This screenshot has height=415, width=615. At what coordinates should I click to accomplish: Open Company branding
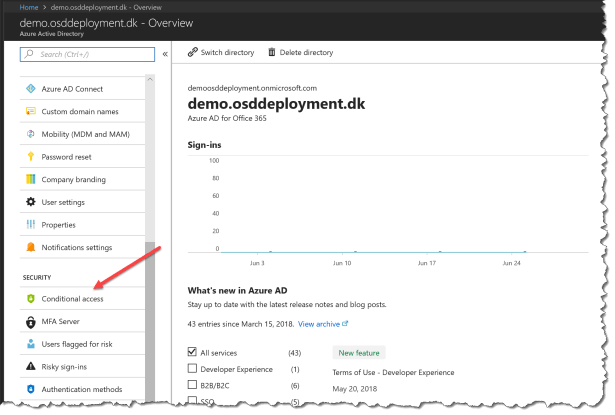click(82, 179)
